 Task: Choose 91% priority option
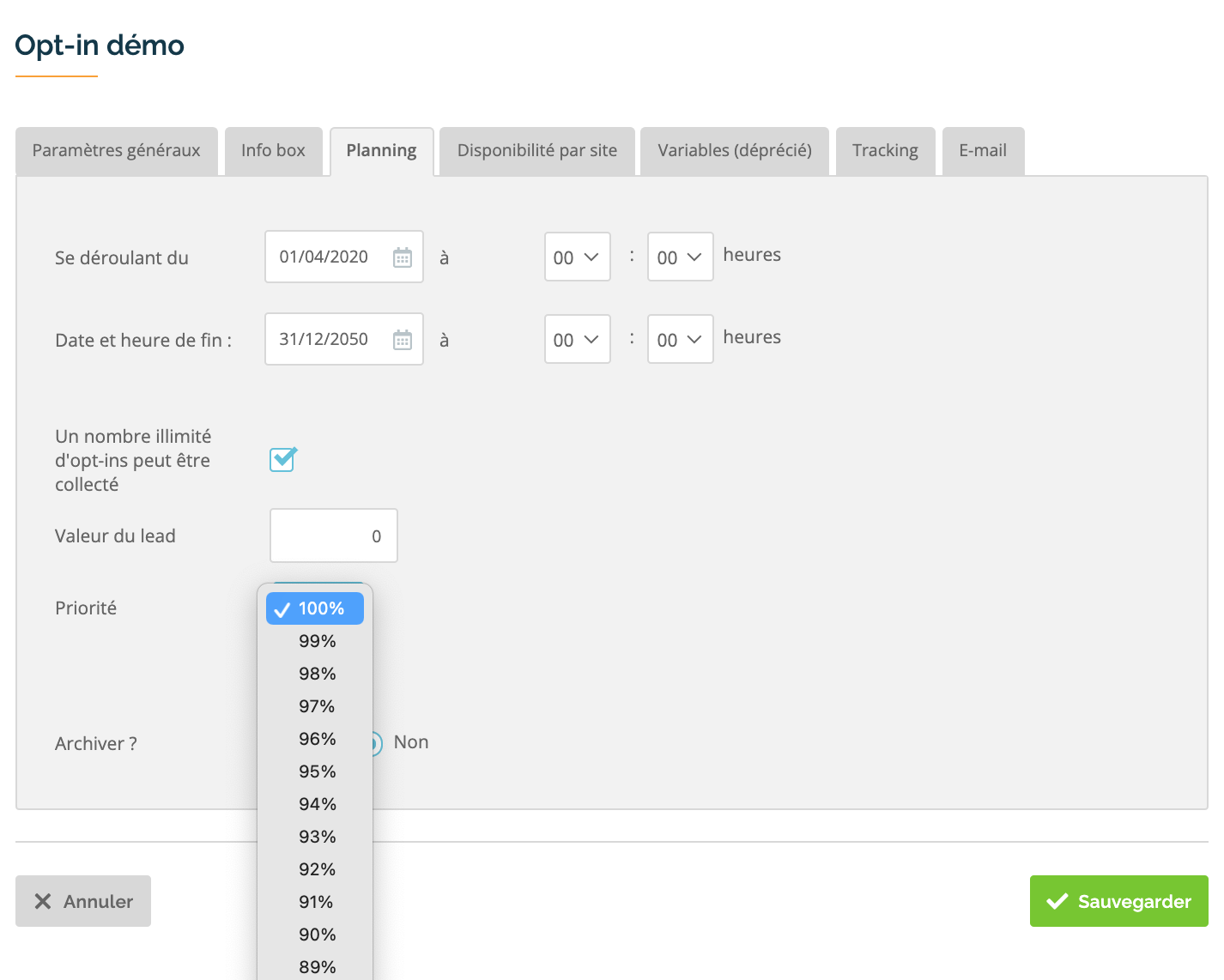click(x=315, y=902)
